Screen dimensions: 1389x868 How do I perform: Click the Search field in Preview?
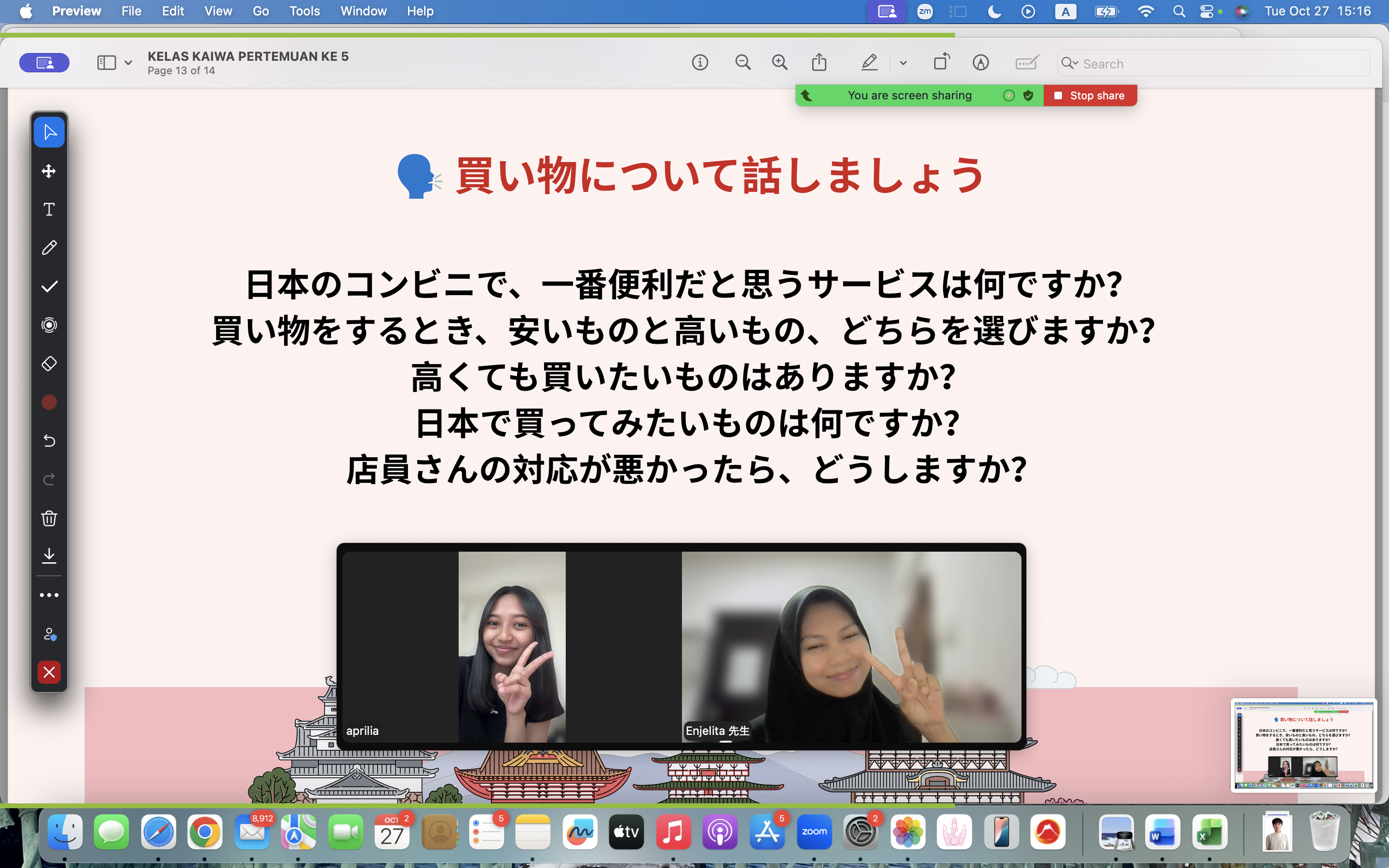(x=1213, y=63)
